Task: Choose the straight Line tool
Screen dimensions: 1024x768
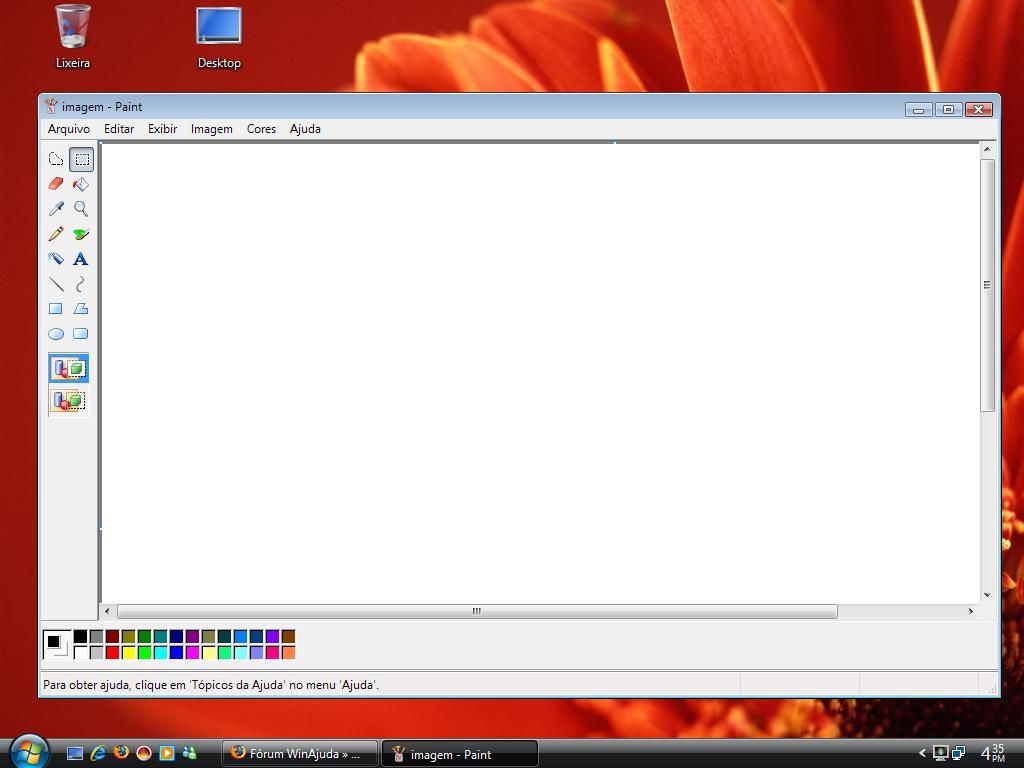Action: [56, 283]
